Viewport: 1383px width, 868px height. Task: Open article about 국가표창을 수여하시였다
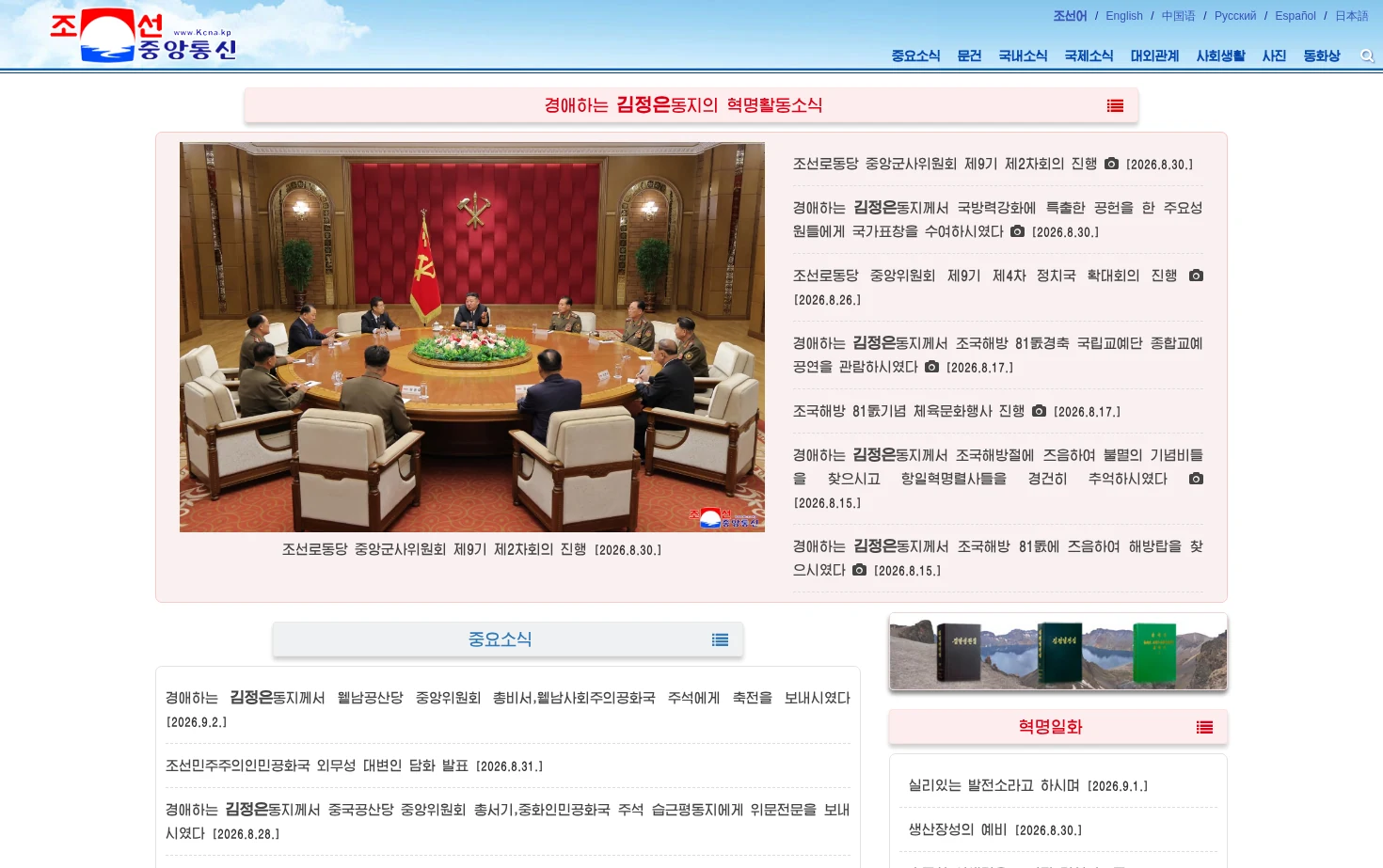pos(997,219)
